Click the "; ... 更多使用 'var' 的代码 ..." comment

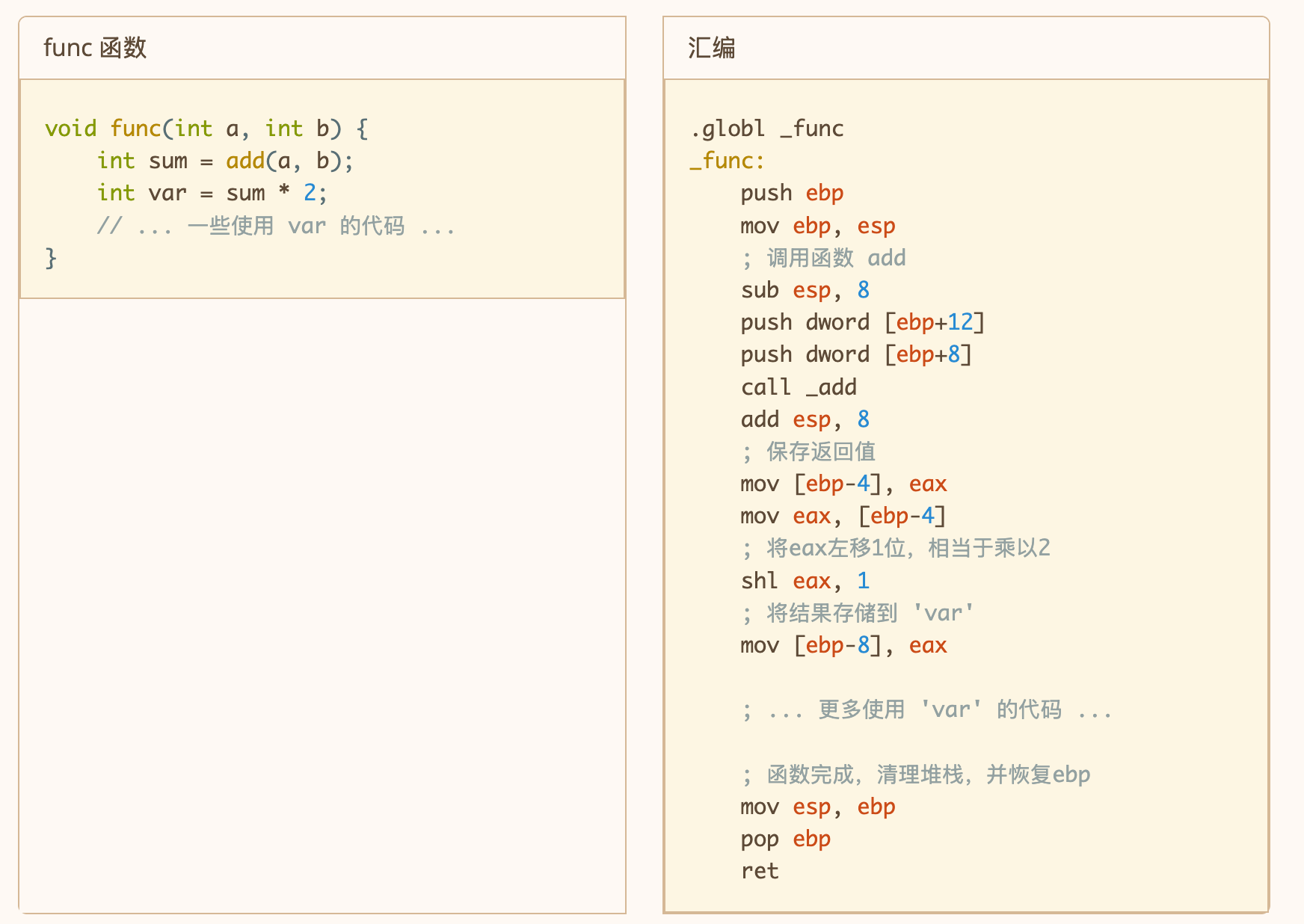tap(927, 709)
